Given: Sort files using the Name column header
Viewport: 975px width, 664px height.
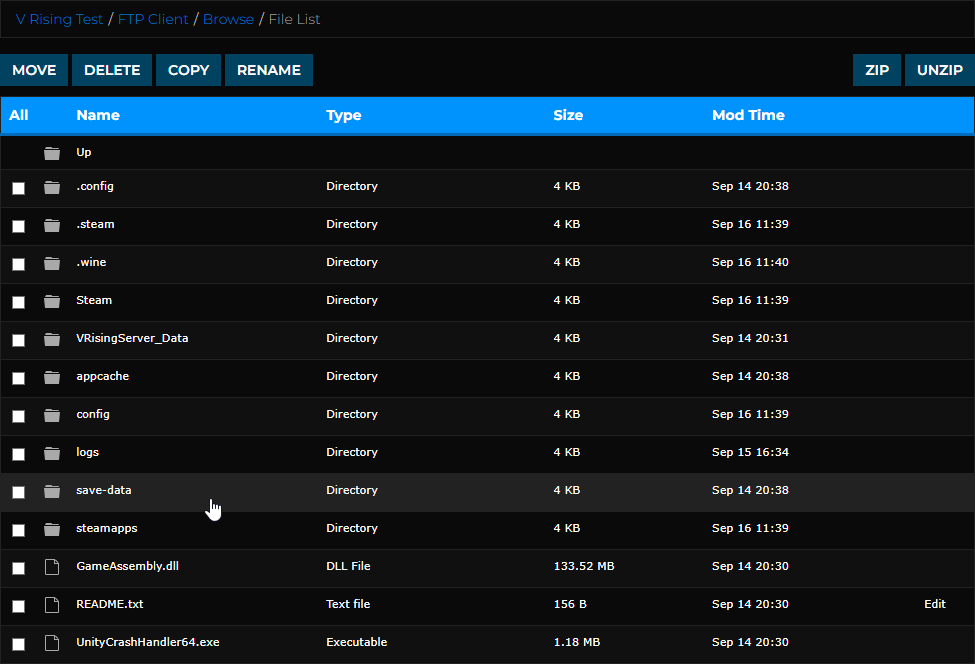Looking at the screenshot, I should coord(97,115).
